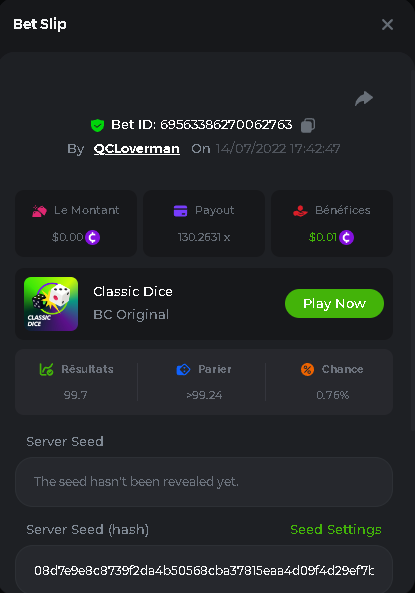Click the Parier blue dice icon
The width and height of the screenshot is (415, 593).
click(x=183, y=369)
